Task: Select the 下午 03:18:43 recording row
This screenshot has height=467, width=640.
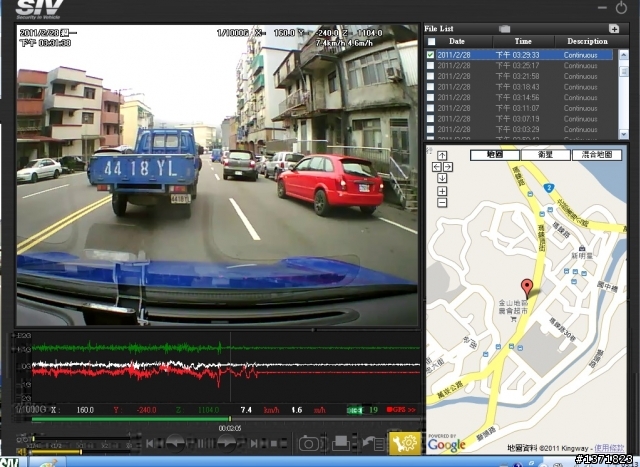Action: [525, 87]
